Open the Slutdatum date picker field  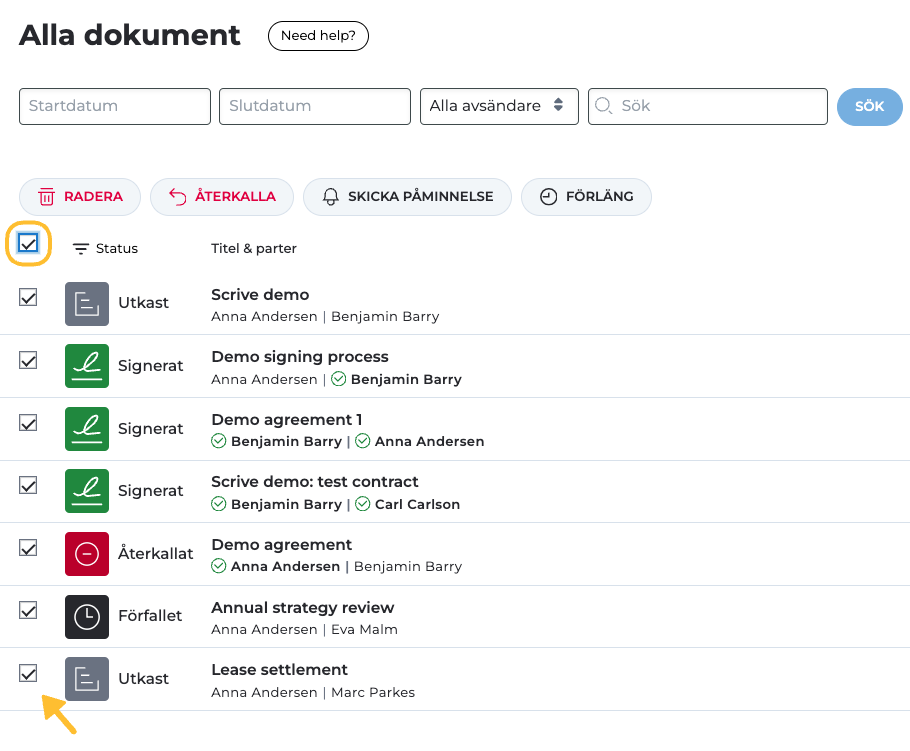tap(315, 106)
